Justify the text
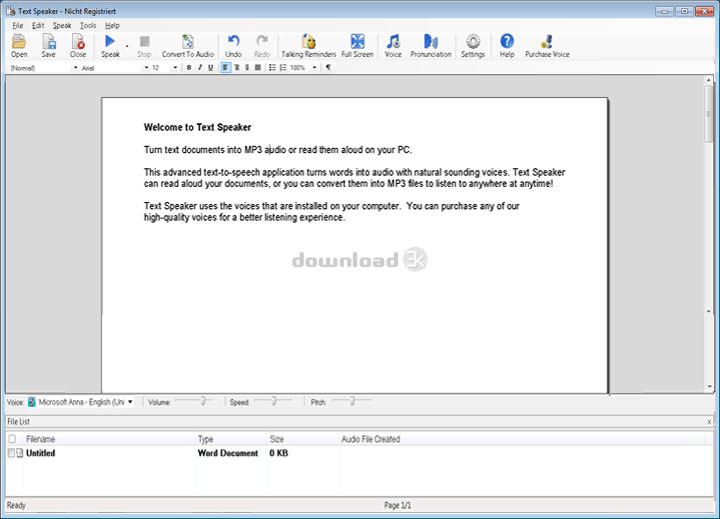 [x=258, y=68]
